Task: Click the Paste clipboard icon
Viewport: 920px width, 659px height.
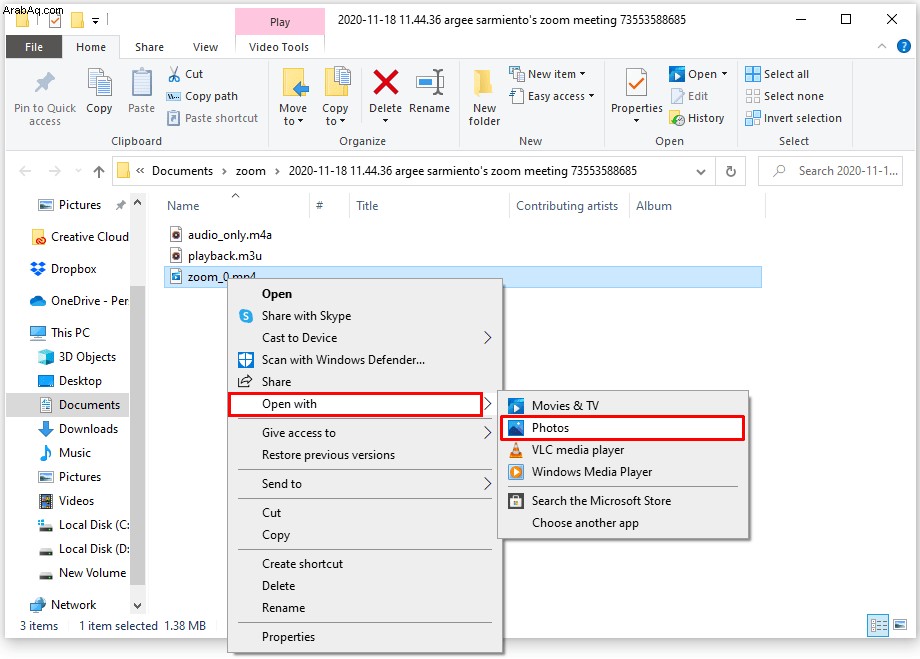Action: click(x=141, y=82)
